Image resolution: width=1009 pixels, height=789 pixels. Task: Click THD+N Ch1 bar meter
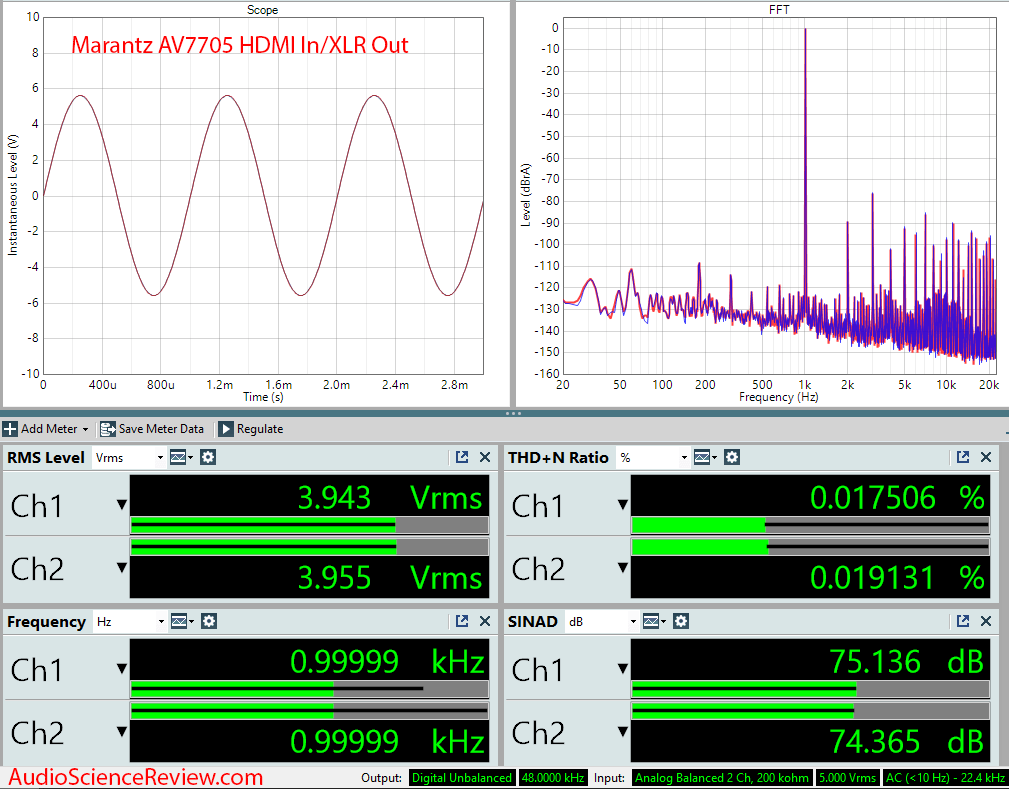(810, 526)
